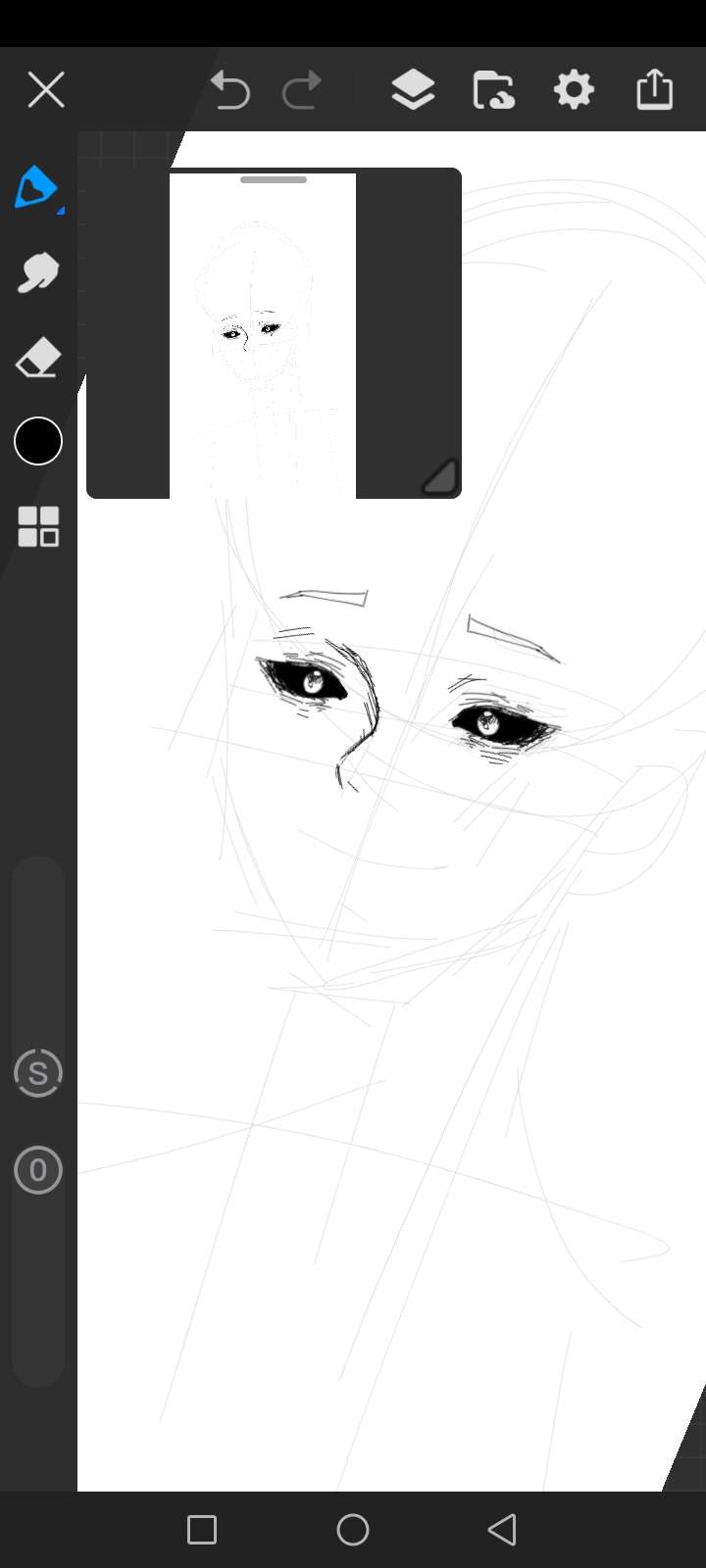Toggle the S stabilizer button
Viewport: 706px width, 1568px height.
[38, 1073]
